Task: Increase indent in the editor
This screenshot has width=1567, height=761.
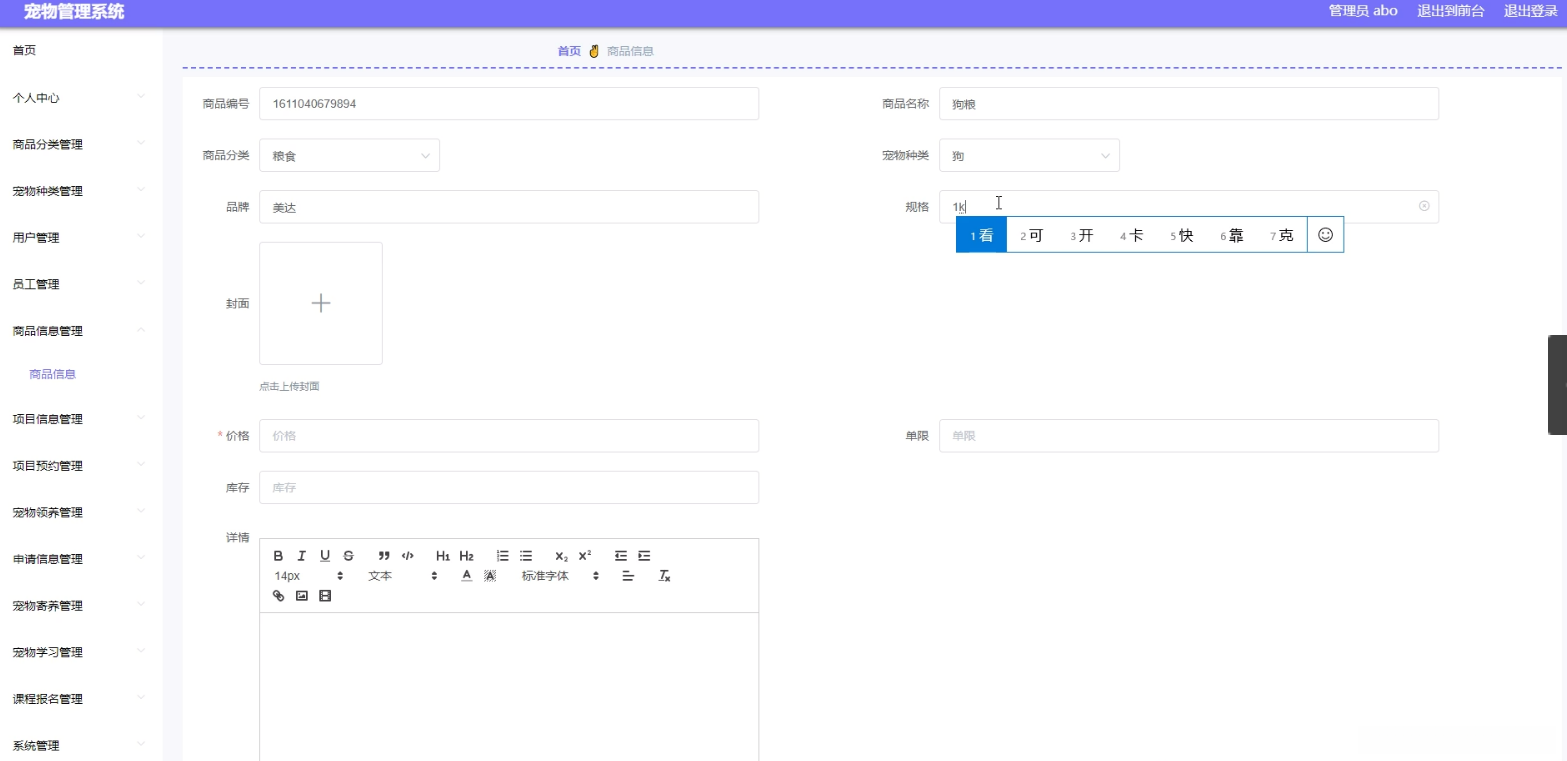Action: [x=644, y=556]
